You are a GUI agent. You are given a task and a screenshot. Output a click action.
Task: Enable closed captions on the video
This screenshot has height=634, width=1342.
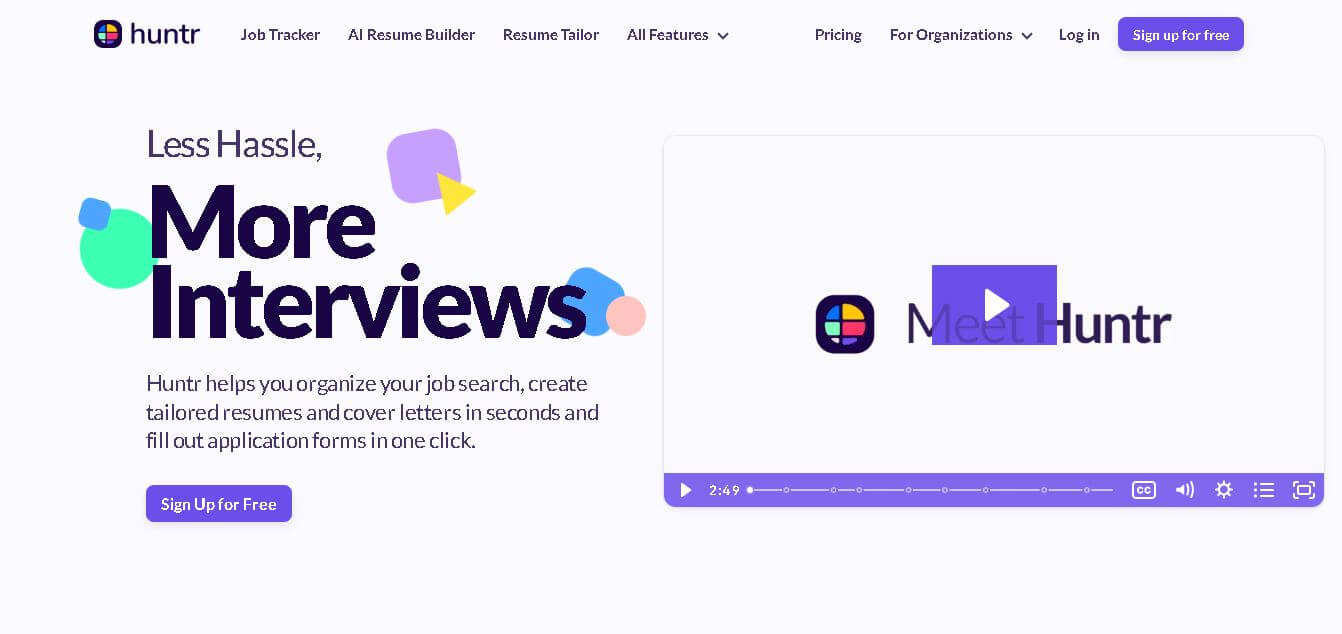pos(1144,490)
